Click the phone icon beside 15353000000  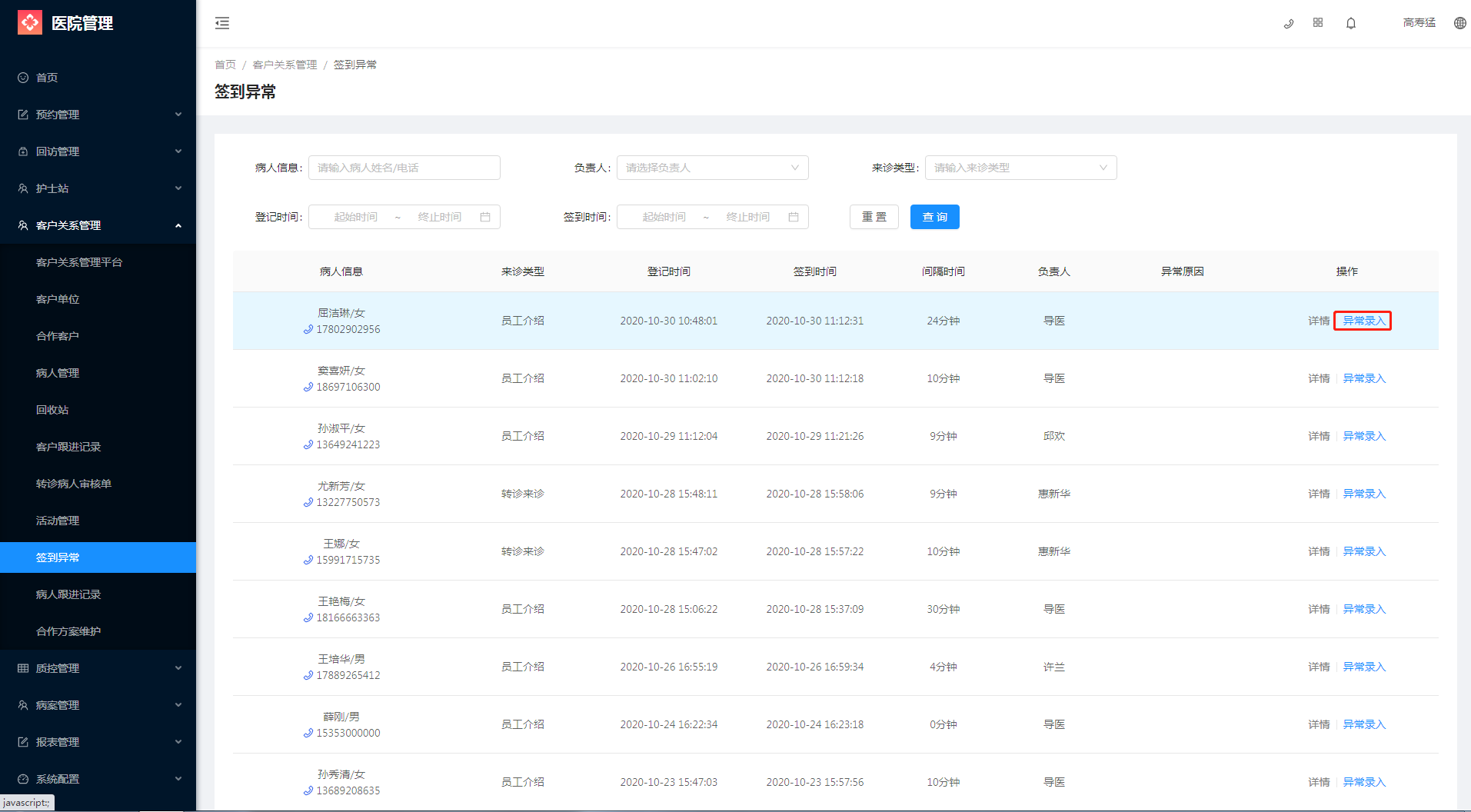(x=308, y=733)
